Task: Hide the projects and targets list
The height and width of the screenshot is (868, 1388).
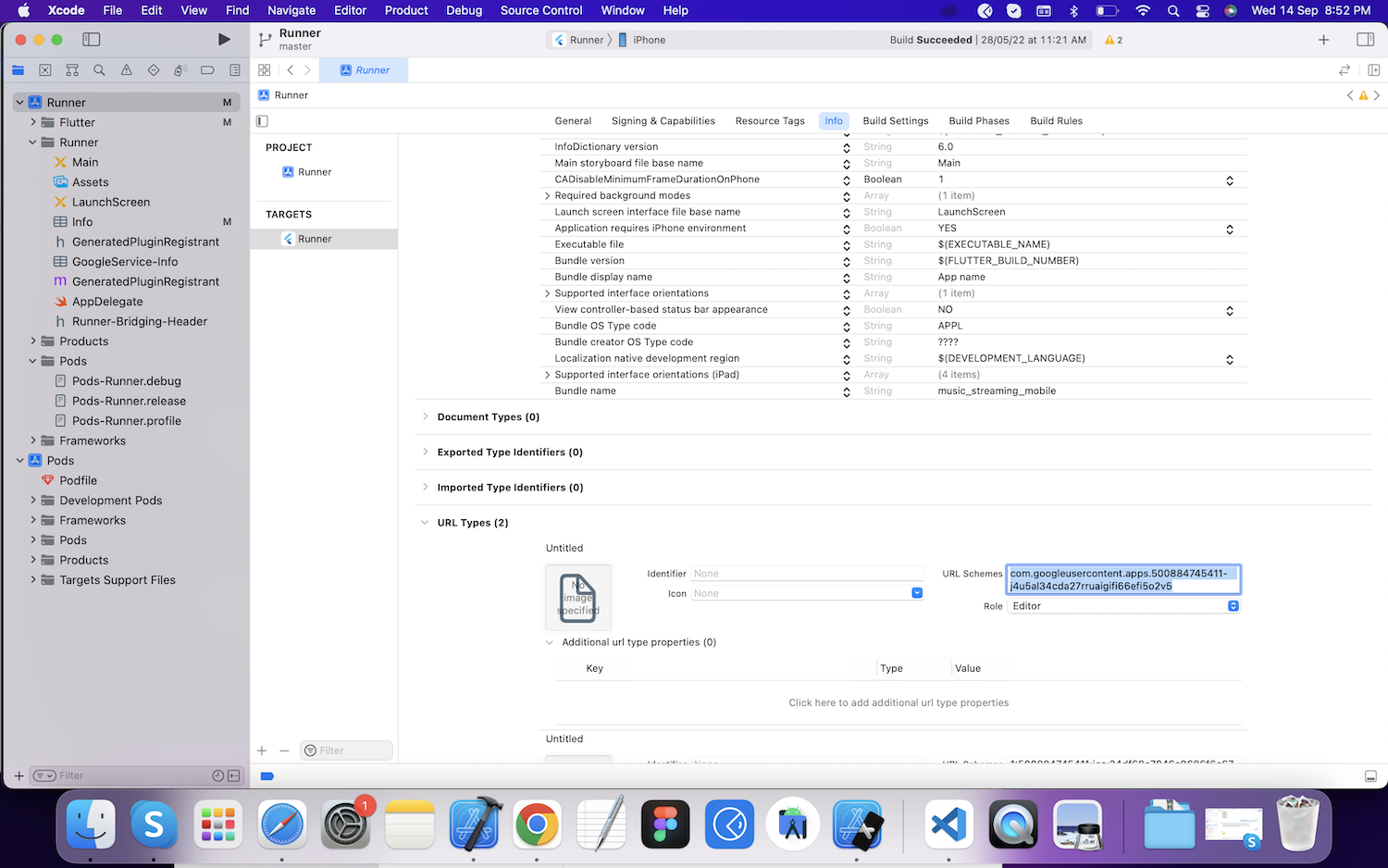Action: [x=263, y=121]
